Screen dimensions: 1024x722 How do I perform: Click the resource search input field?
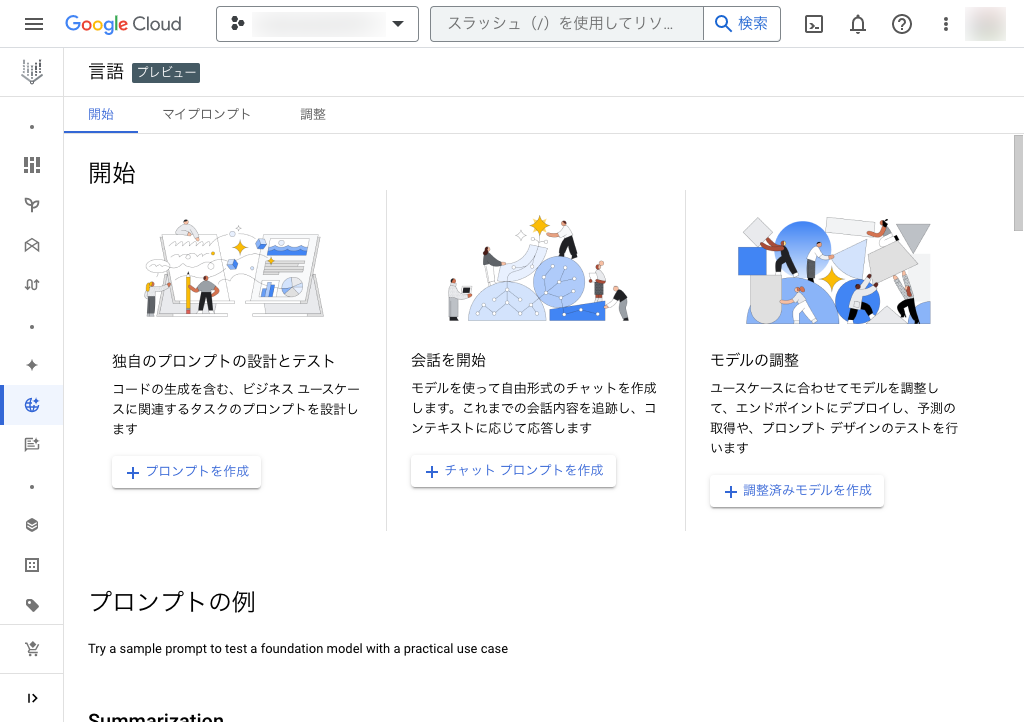(566, 24)
